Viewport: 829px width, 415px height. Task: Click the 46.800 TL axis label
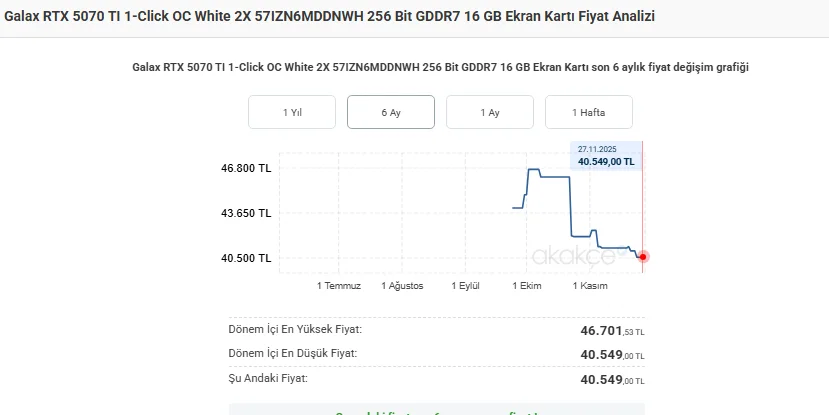246,169
